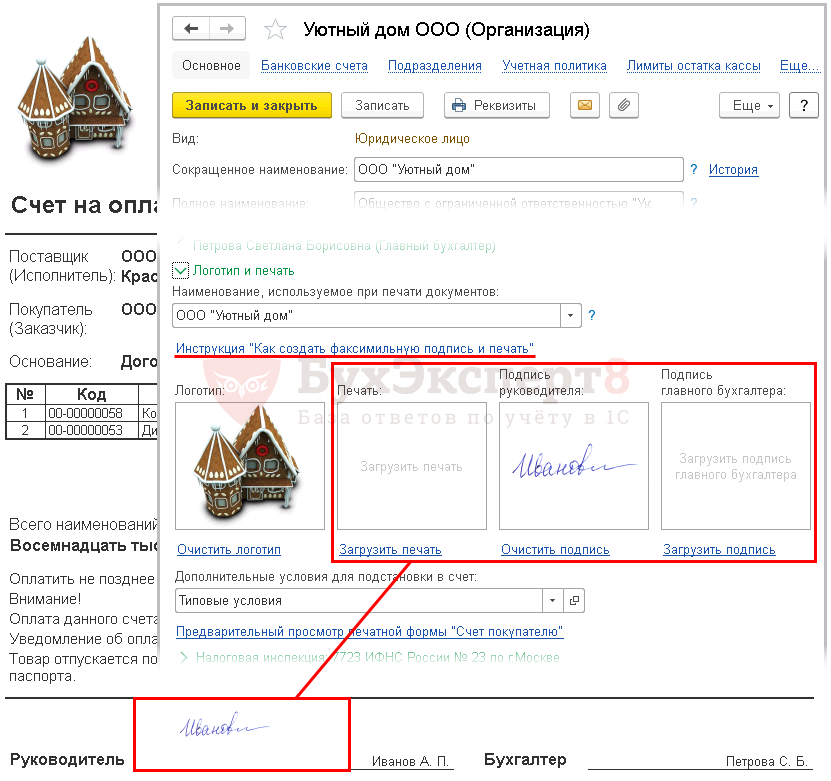Open the Еще dropdown button
This screenshot has height=781, width=831.
pyautogui.click(x=749, y=105)
